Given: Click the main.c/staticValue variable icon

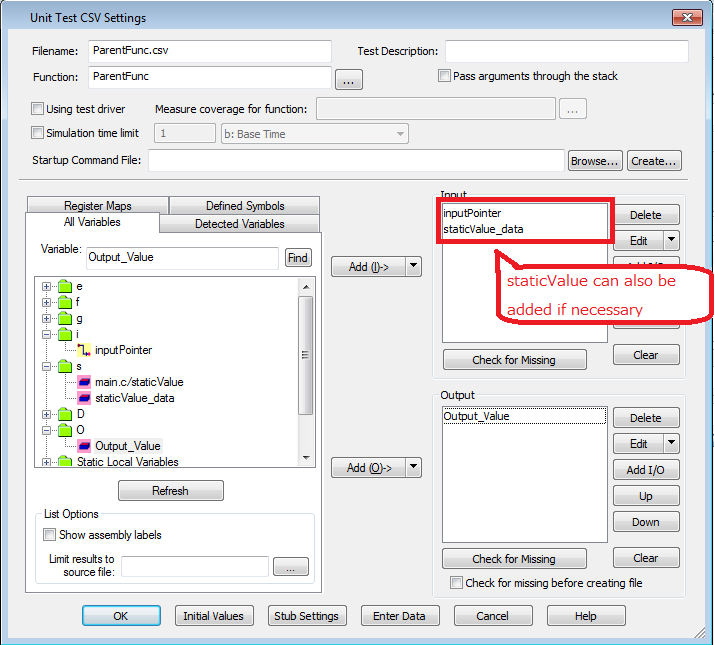Looking at the screenshot, I should [x=85, y=382].
